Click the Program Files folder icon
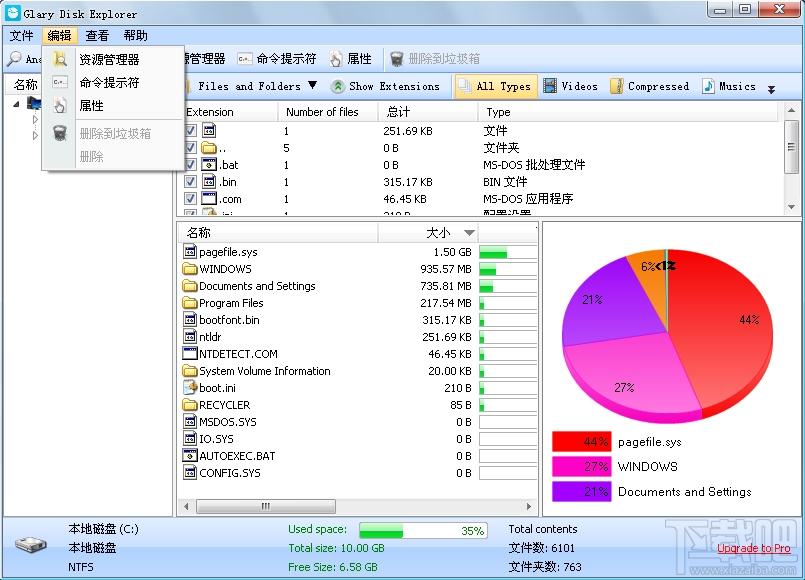The width and height of the screenshot is (805, 580). [x=190, y=302]
